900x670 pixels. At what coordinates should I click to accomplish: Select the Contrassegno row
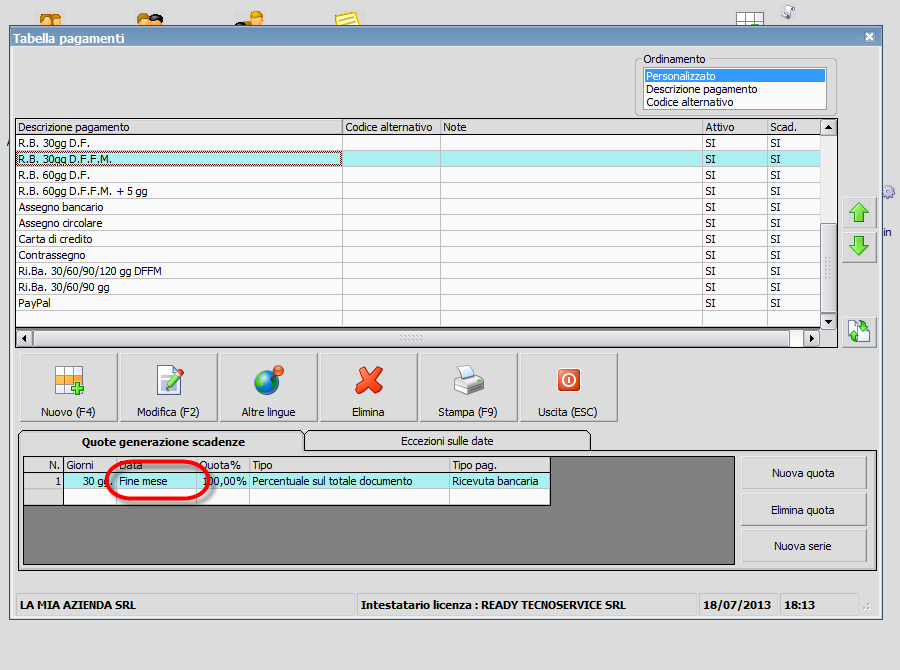coord(418,255)
